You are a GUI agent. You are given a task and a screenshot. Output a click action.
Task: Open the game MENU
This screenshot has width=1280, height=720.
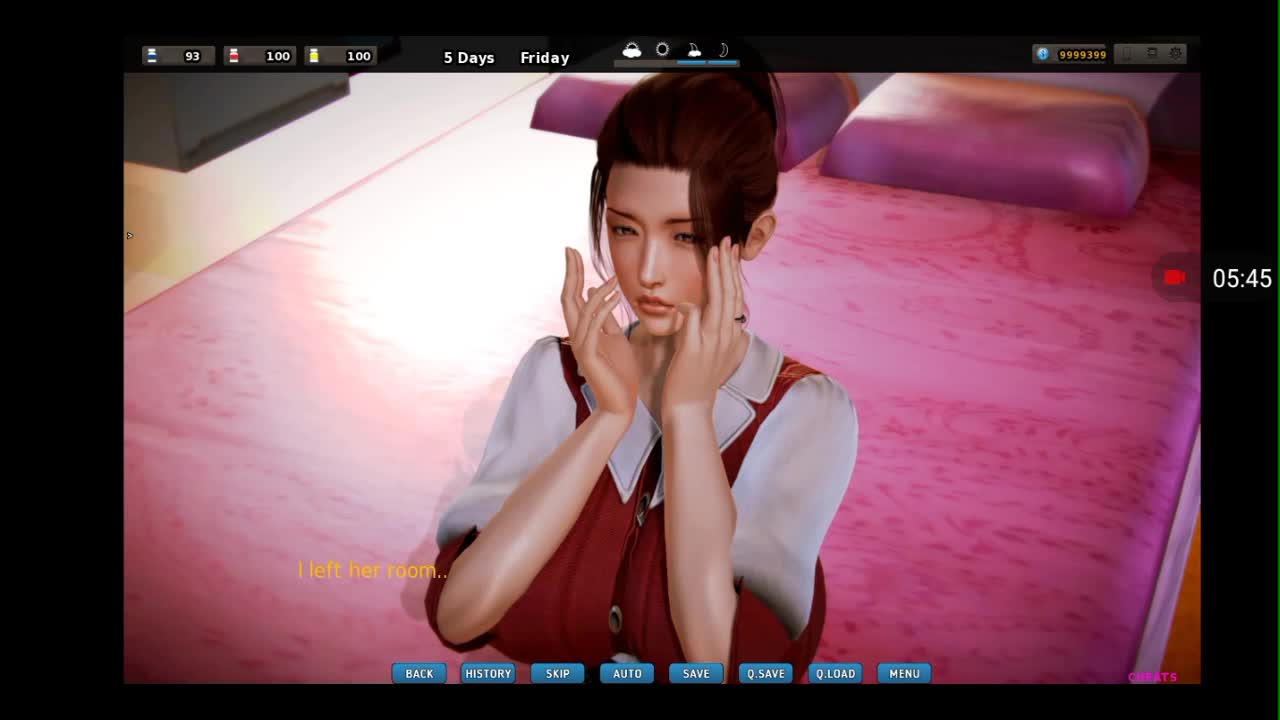click(904, 674)
